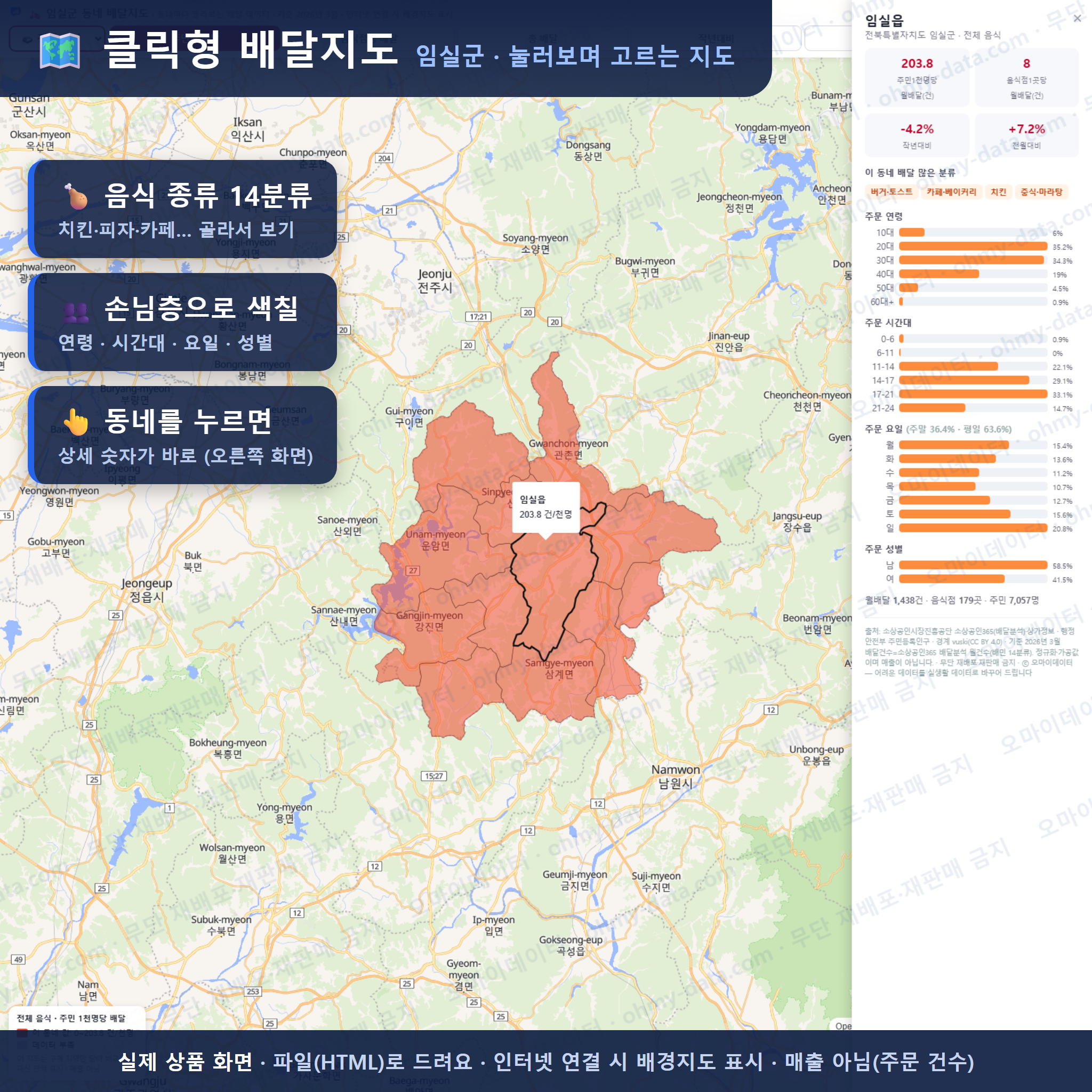The height and width of the screenshot is (1092, 1092).
Task: Select the Samgye-myeon 삼계면 district on map
Action: pyautogui.click(x=559, y=668)
